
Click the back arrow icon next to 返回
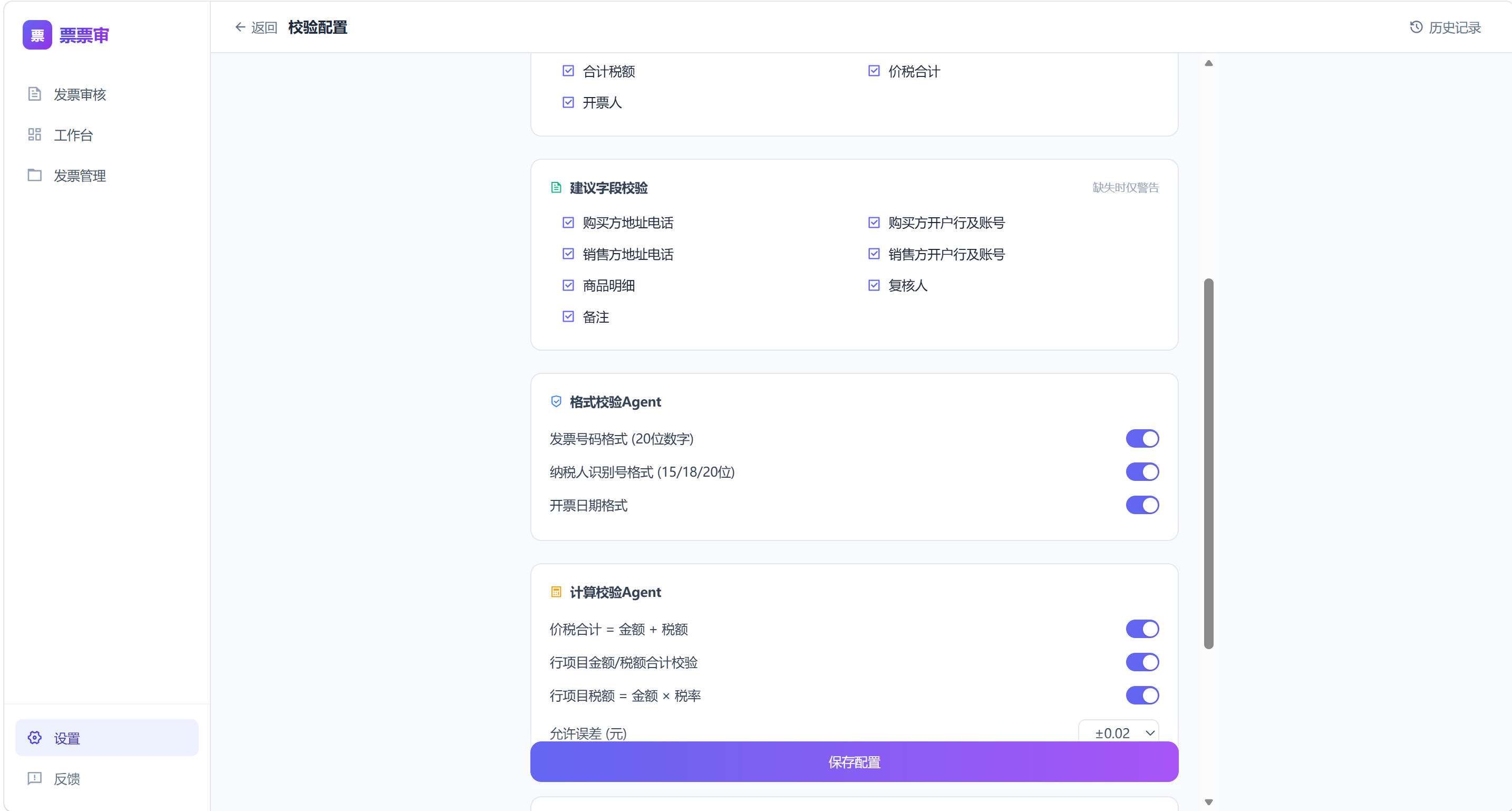tap(240, 27)
